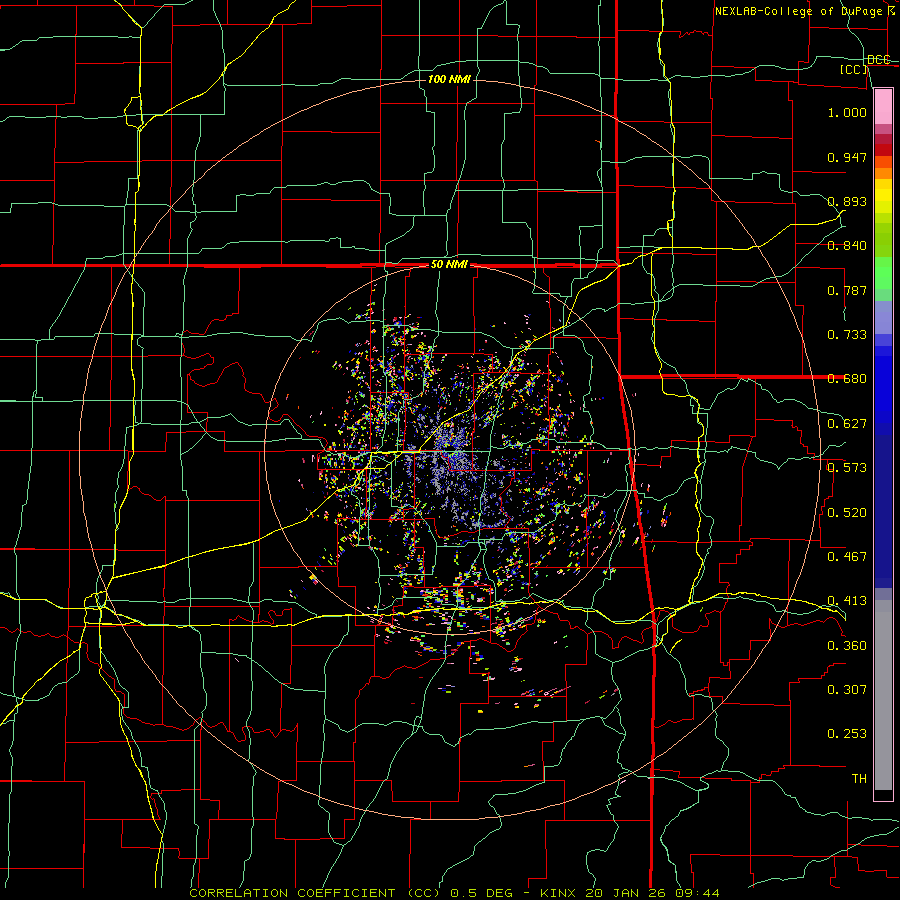Pick the gray segment of the color bar
Viewport: 900px width, 900px height.
(x=883, y=693)
